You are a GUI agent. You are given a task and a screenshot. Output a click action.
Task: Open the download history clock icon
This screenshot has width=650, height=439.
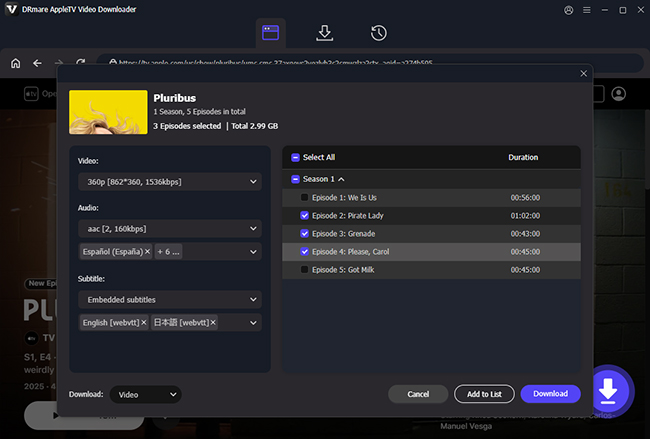(x=378, y=33)
